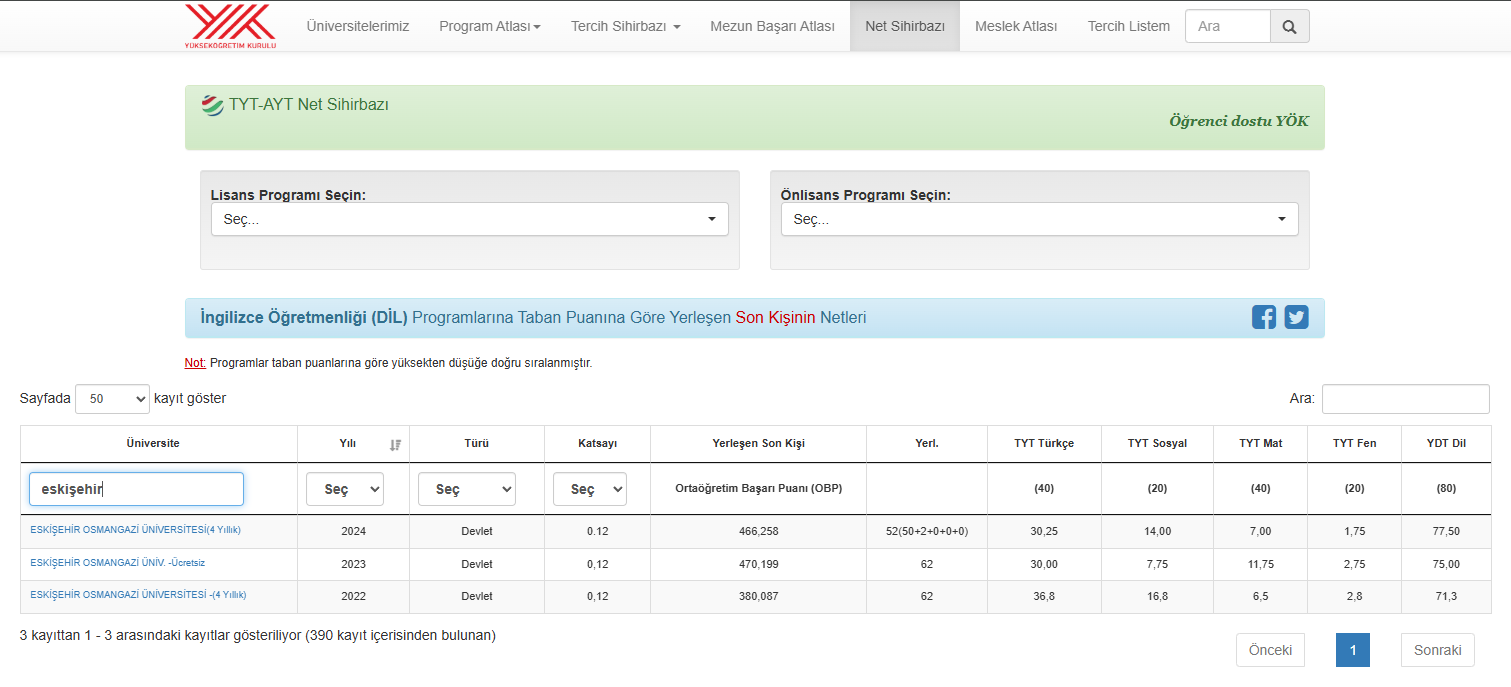Share on Twitter icon
This screenshot has height=687, width=1511.
tap(1296, 317)
